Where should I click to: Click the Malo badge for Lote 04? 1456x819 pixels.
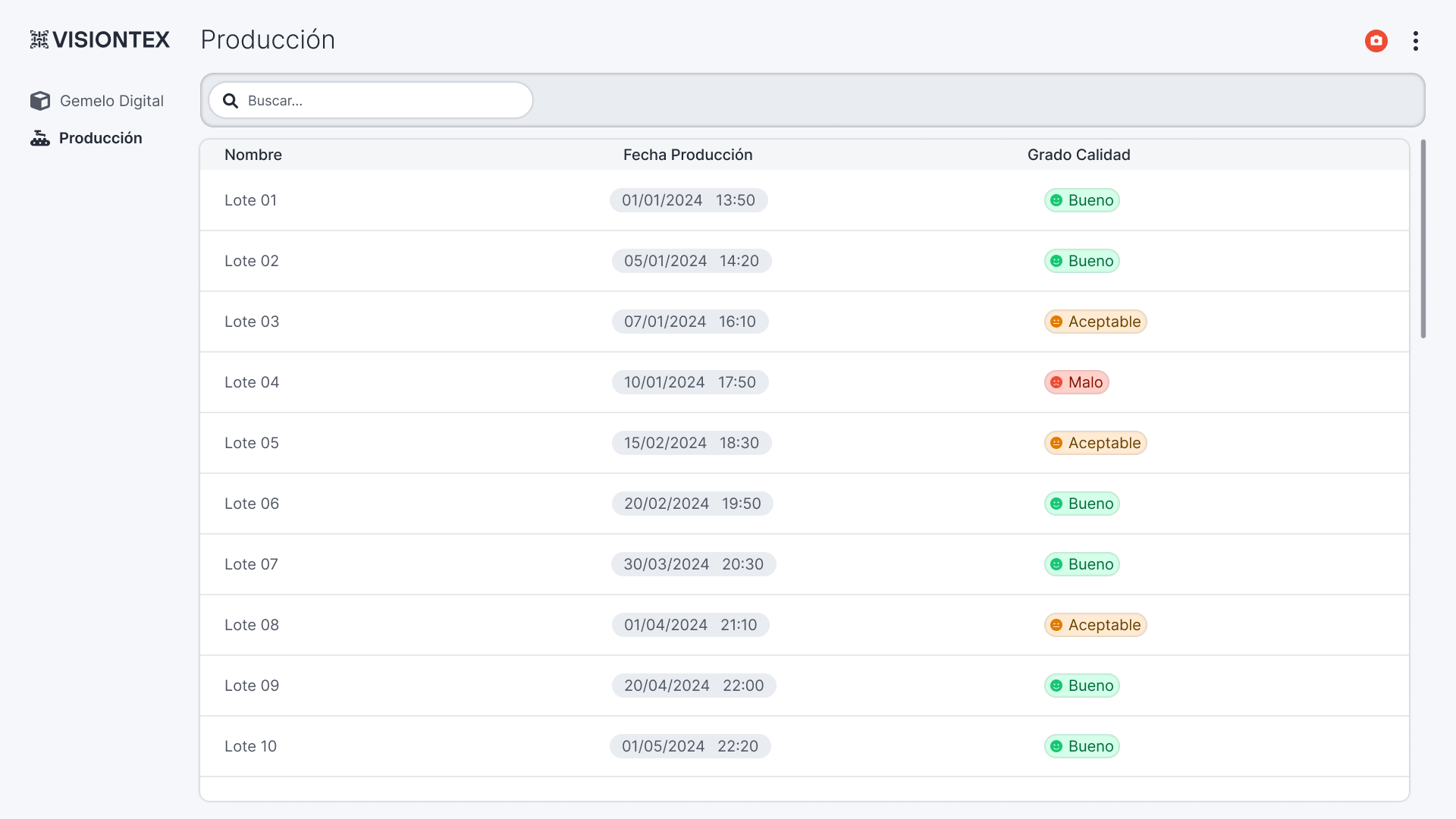1077,382
